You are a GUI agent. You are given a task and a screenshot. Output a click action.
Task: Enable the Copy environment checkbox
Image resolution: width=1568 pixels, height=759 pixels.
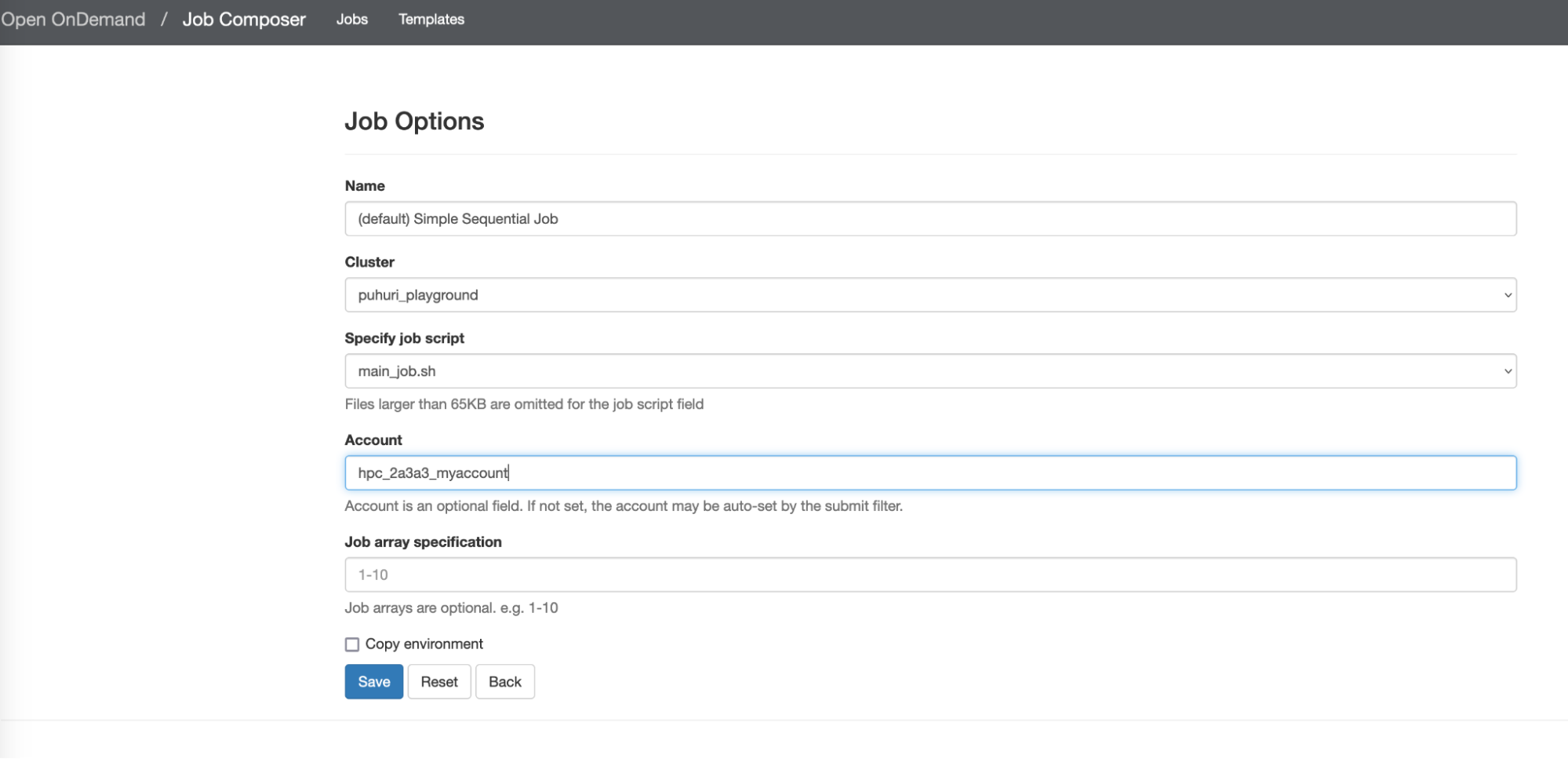(x=352, y=644)
